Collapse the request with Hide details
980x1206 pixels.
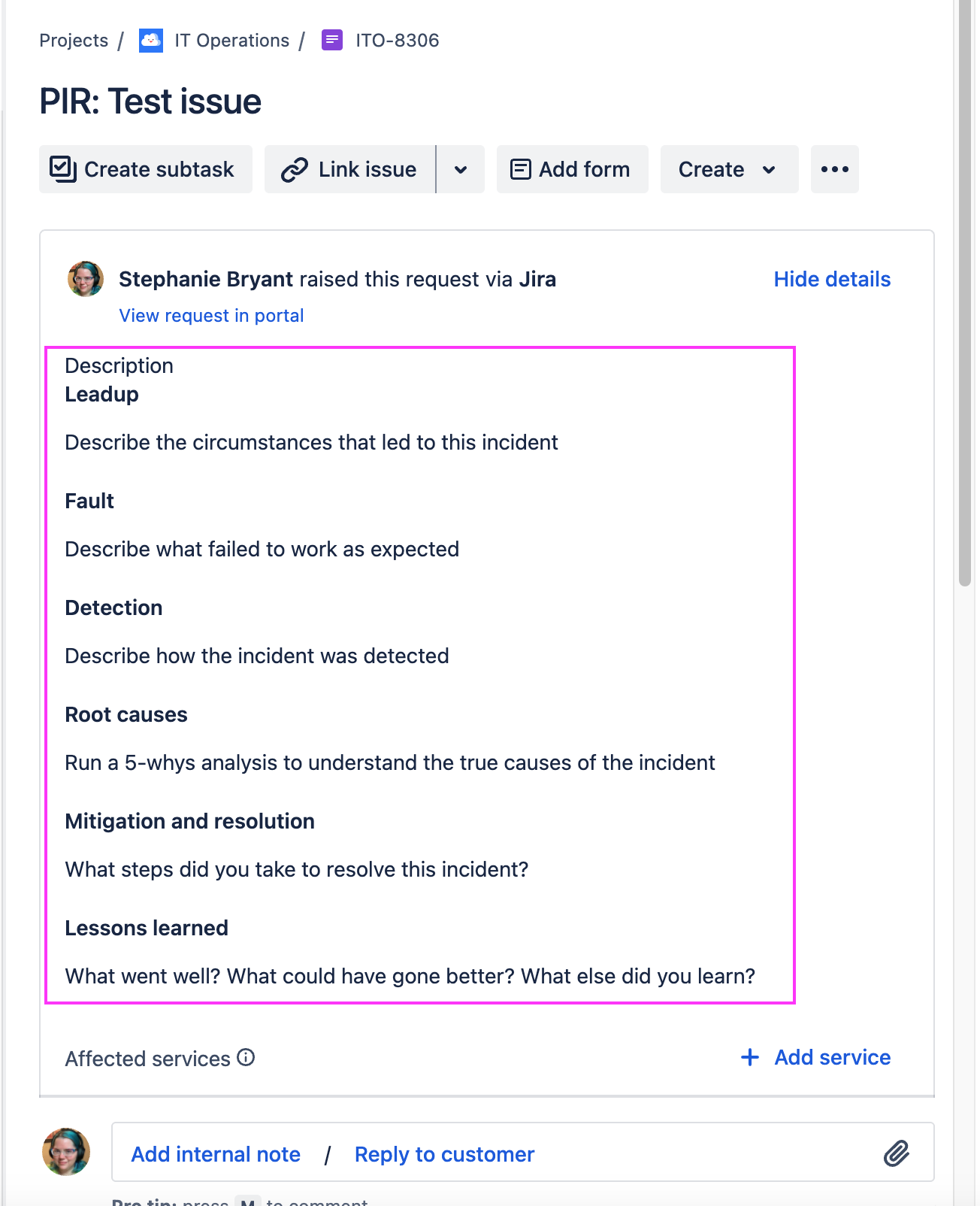point(832,279)
